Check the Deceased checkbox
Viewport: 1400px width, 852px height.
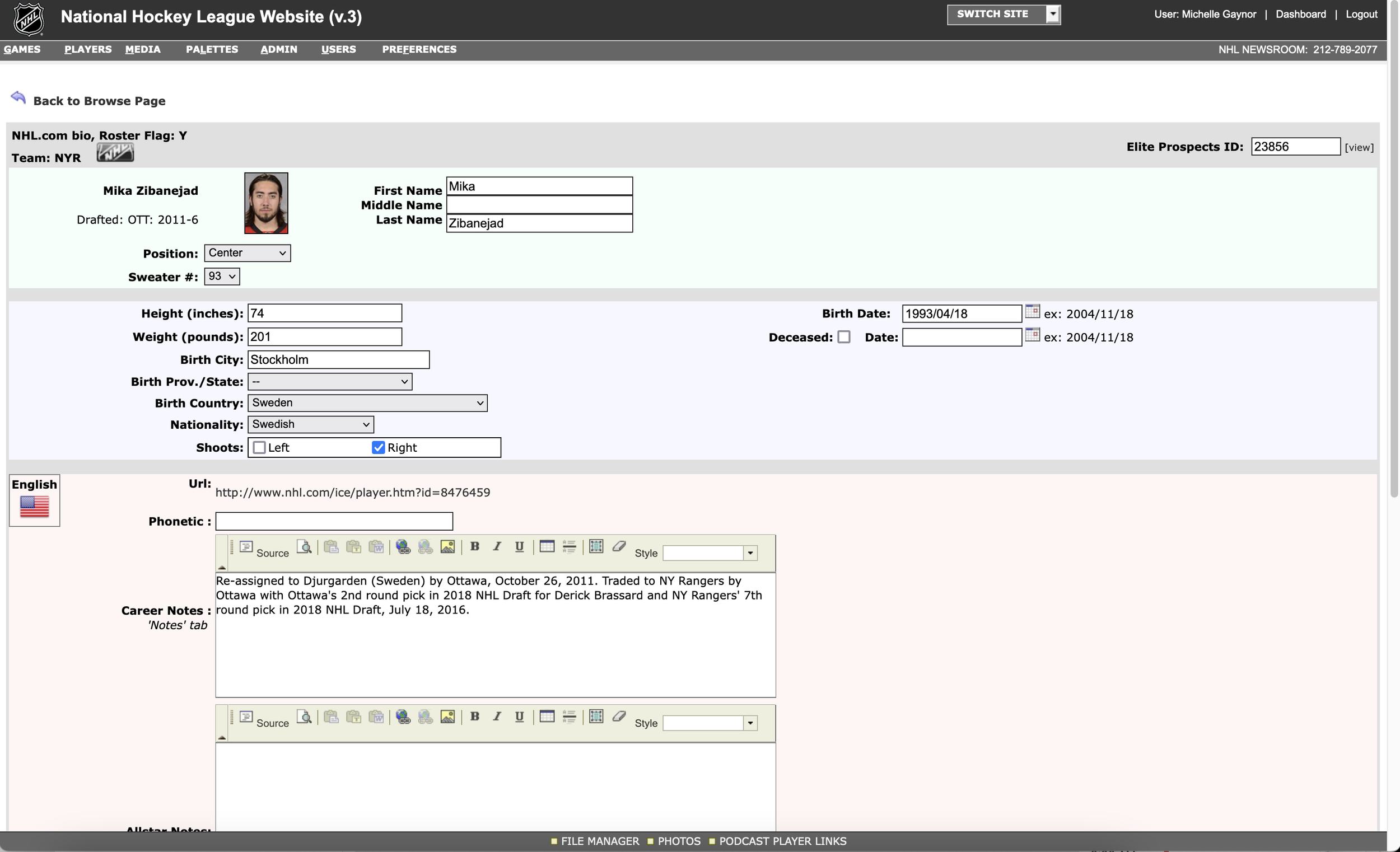coord(844,337)
